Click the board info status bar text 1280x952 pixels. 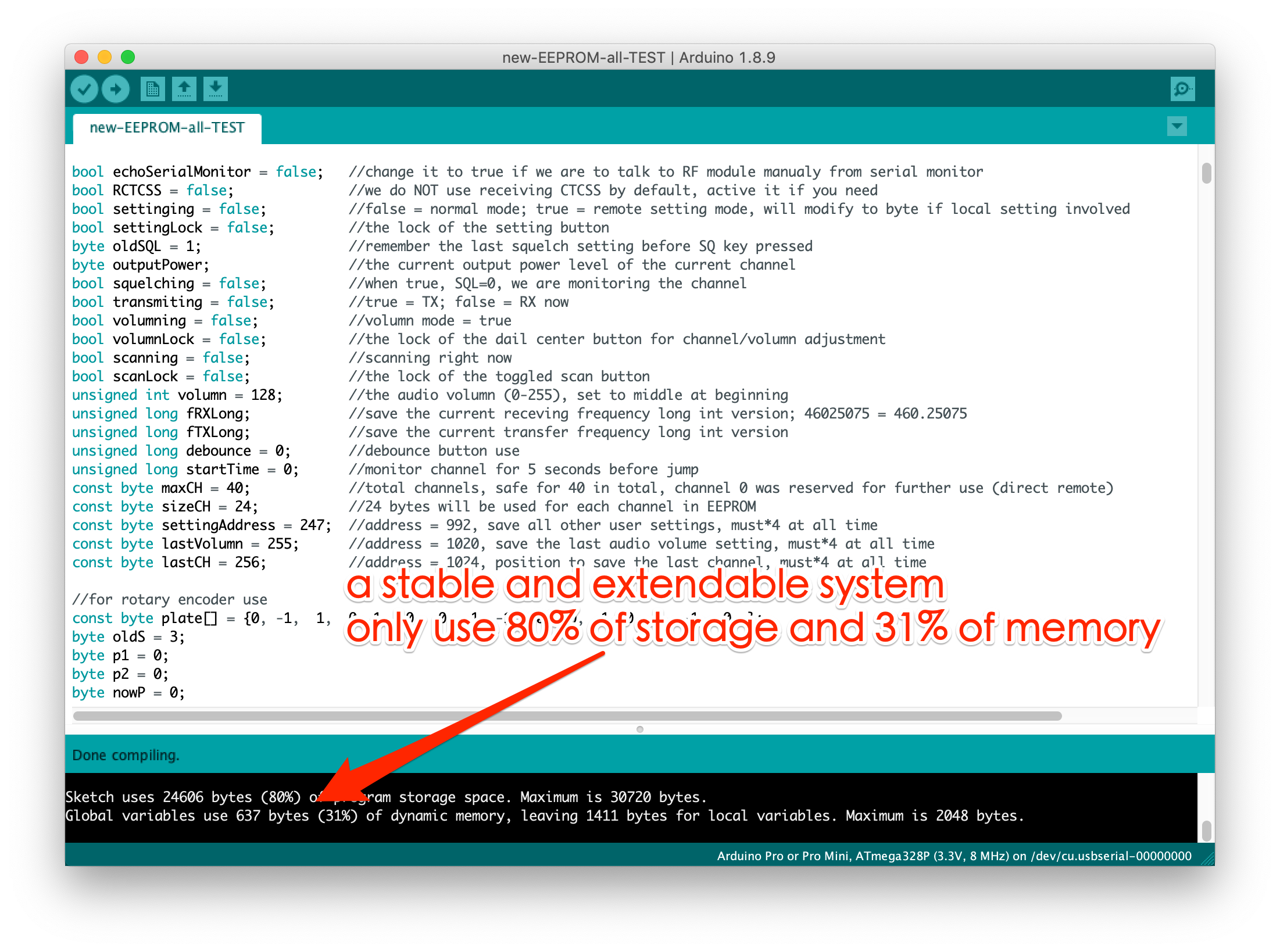pos(953,856)
